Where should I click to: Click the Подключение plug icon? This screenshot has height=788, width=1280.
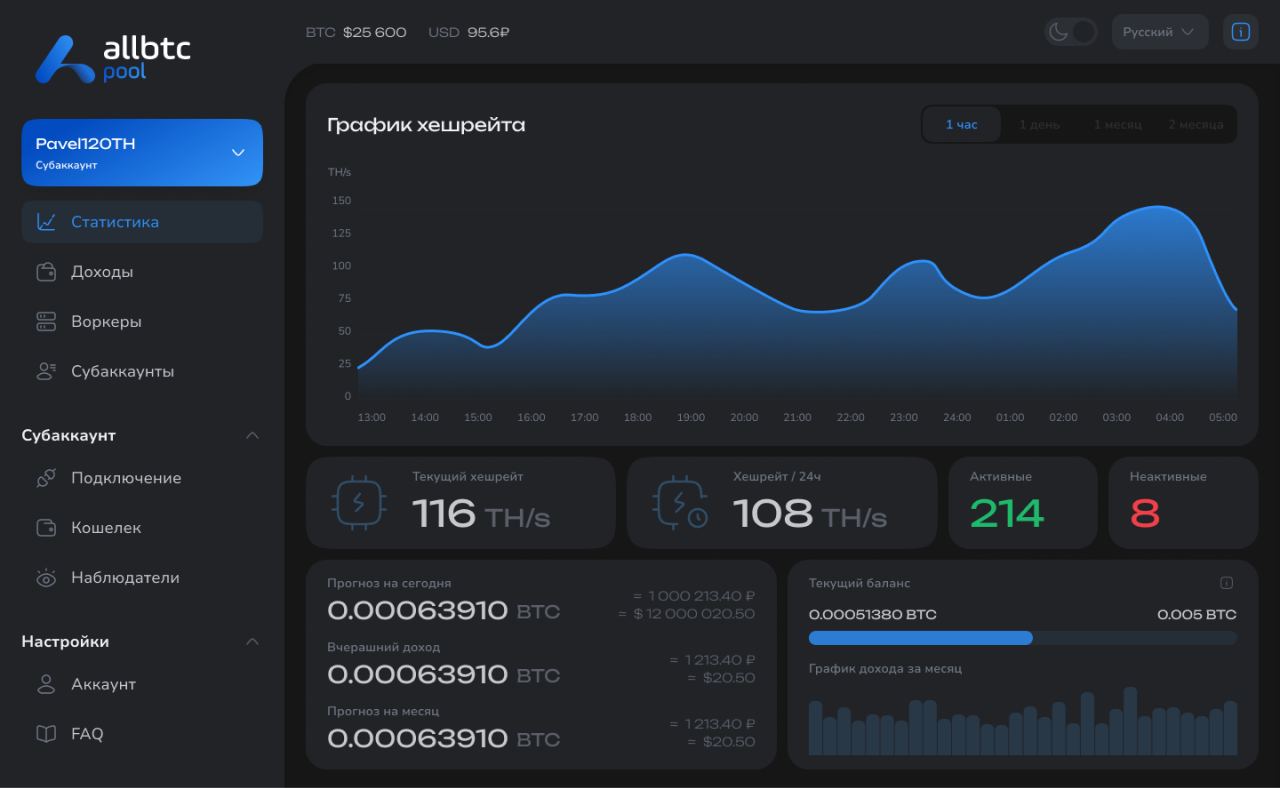[46, 478]
